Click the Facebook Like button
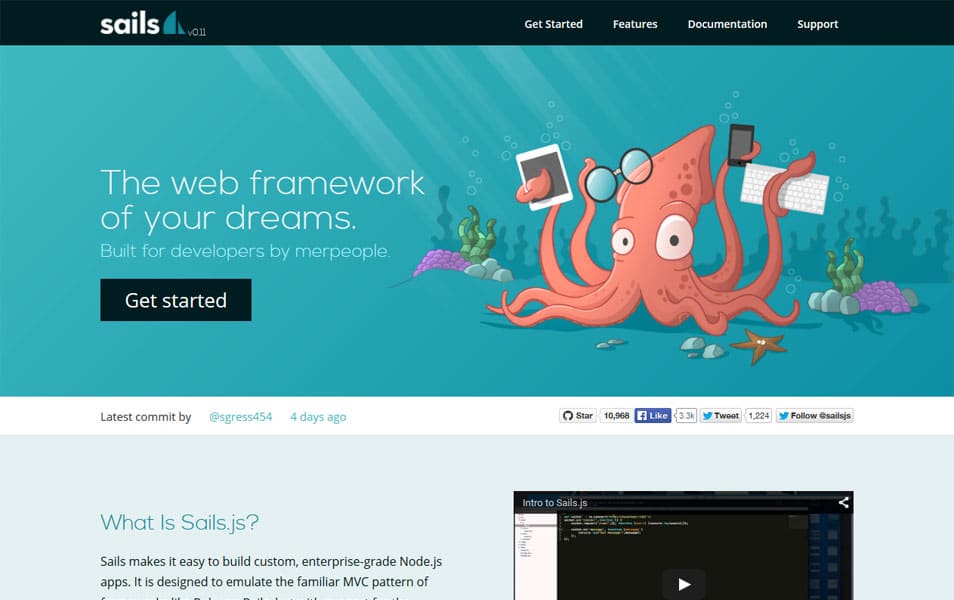This screenshot has height=600, width=954. (x=652, y=416)
